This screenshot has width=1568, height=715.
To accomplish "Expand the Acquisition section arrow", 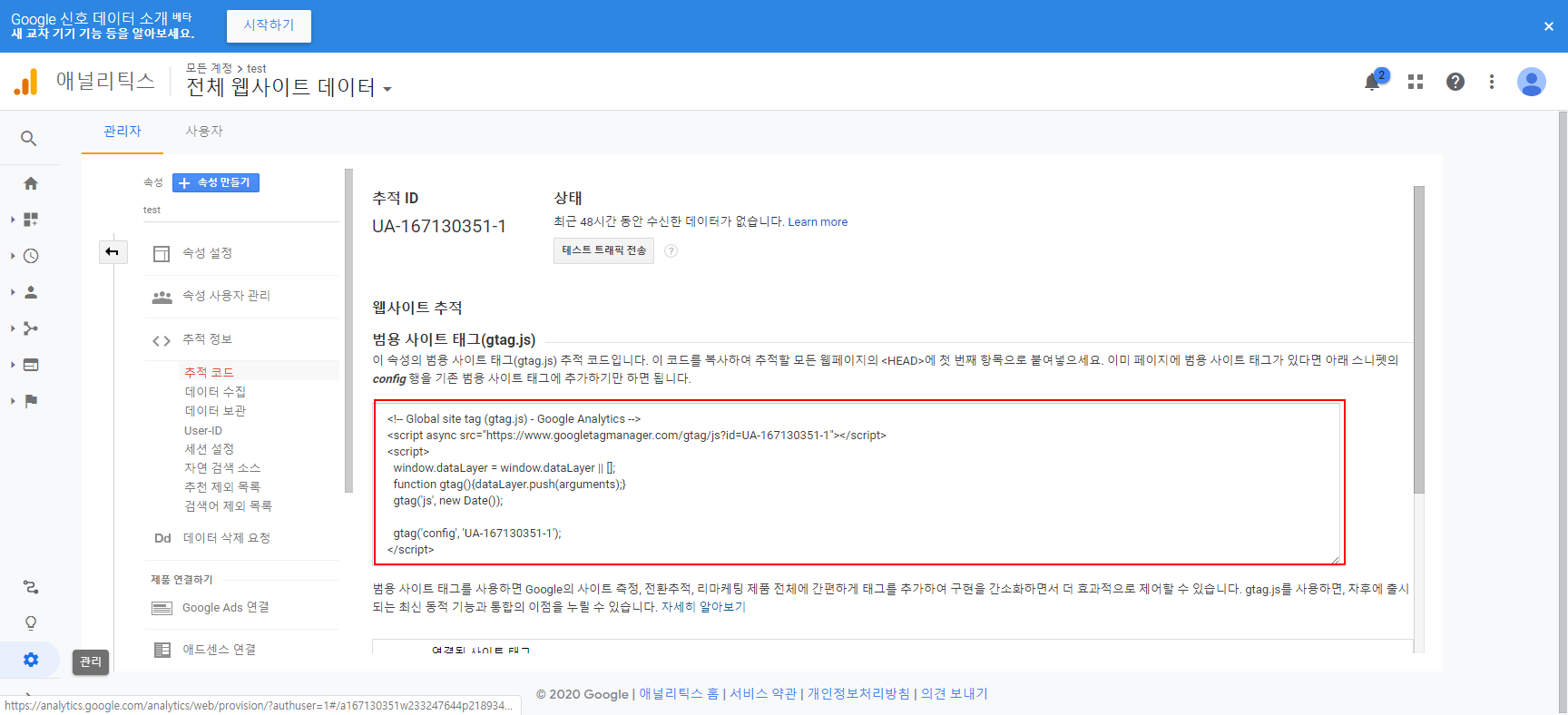I will point(13,328).
